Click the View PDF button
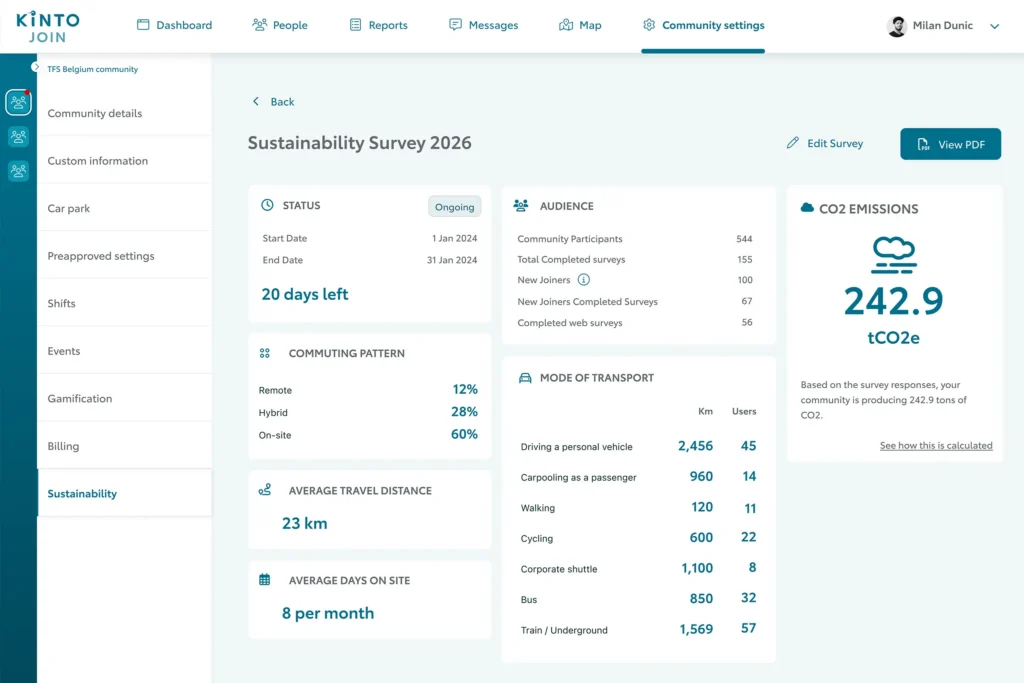 [x=950, y=144]
